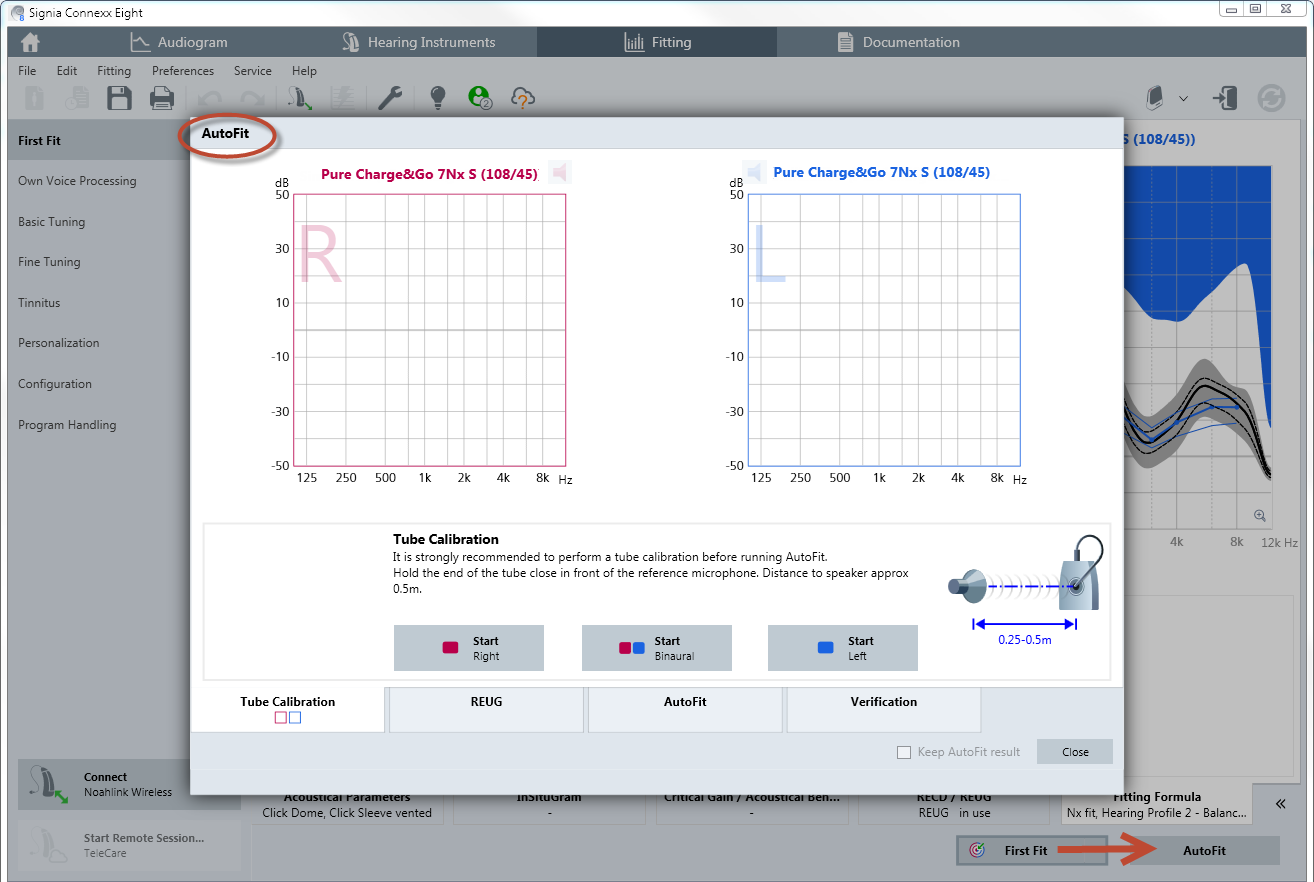
Task: Switch to the Audiogram tab
Action: pos(179,42)
